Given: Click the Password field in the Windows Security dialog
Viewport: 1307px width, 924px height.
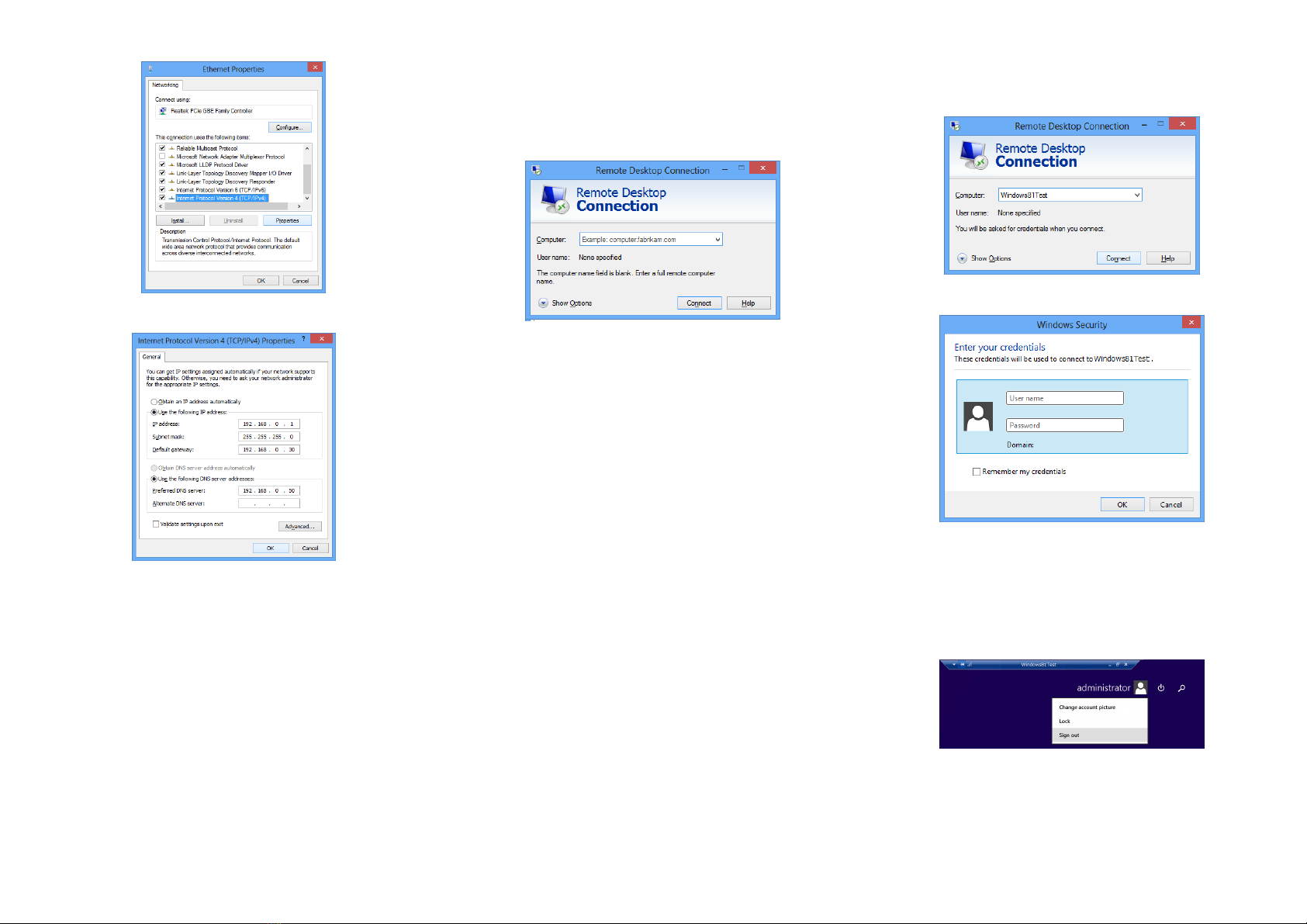Looking at the screenshot, I should pos(1064,425).
